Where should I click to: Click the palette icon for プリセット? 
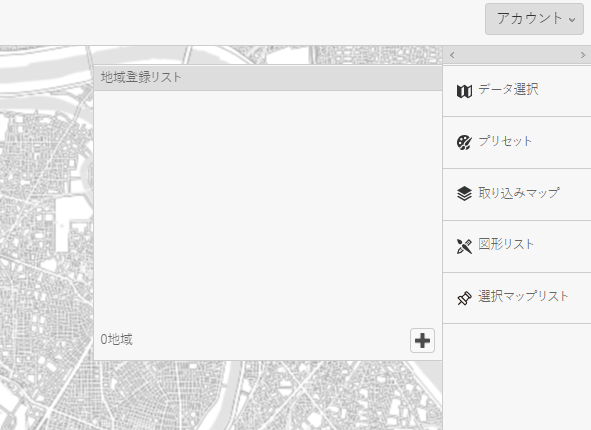click(464, 142)
